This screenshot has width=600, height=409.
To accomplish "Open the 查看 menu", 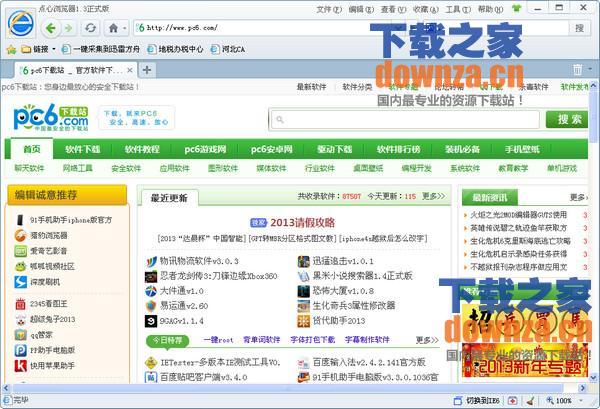I will click(393, 9).
